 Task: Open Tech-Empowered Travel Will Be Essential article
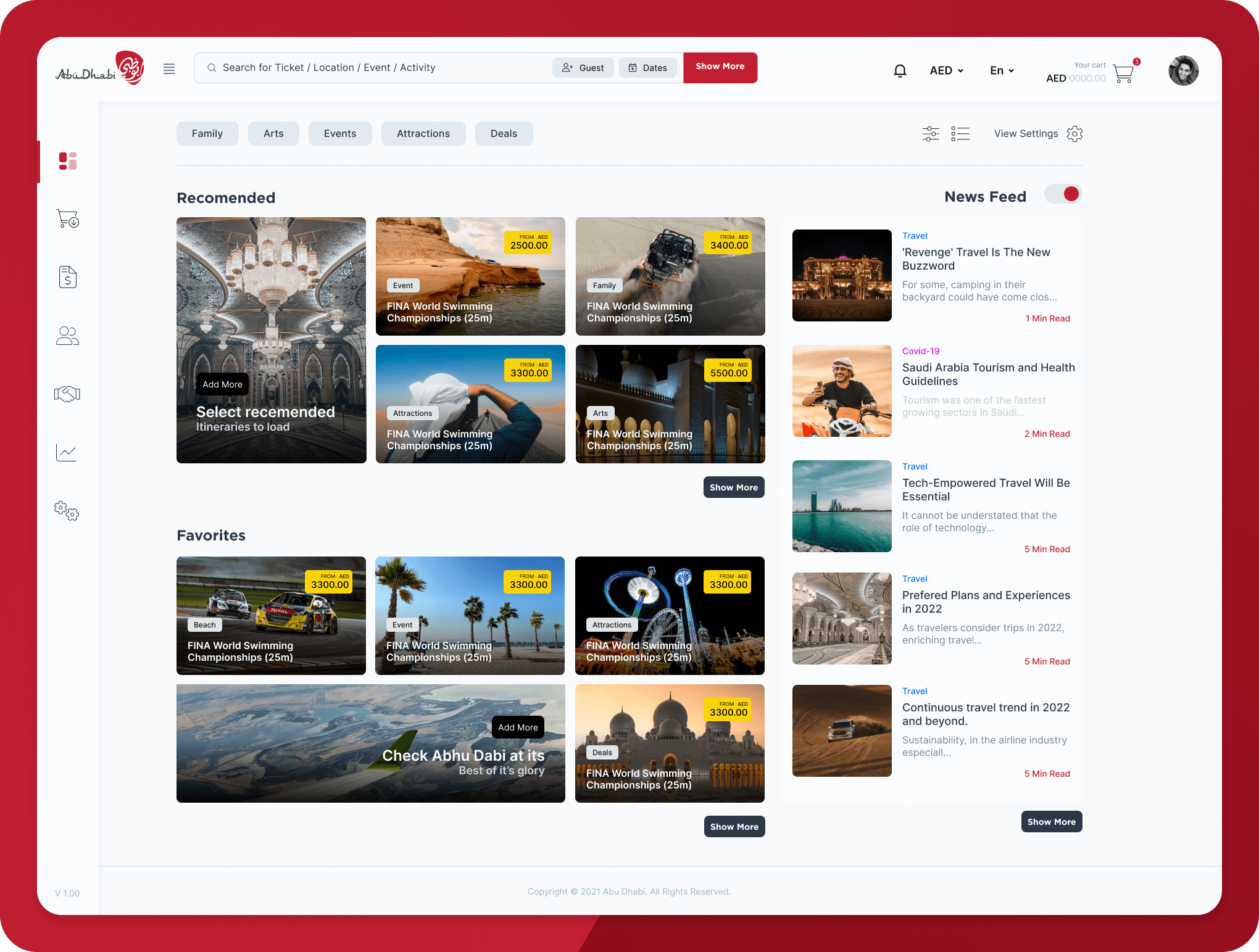click(986, 490)
